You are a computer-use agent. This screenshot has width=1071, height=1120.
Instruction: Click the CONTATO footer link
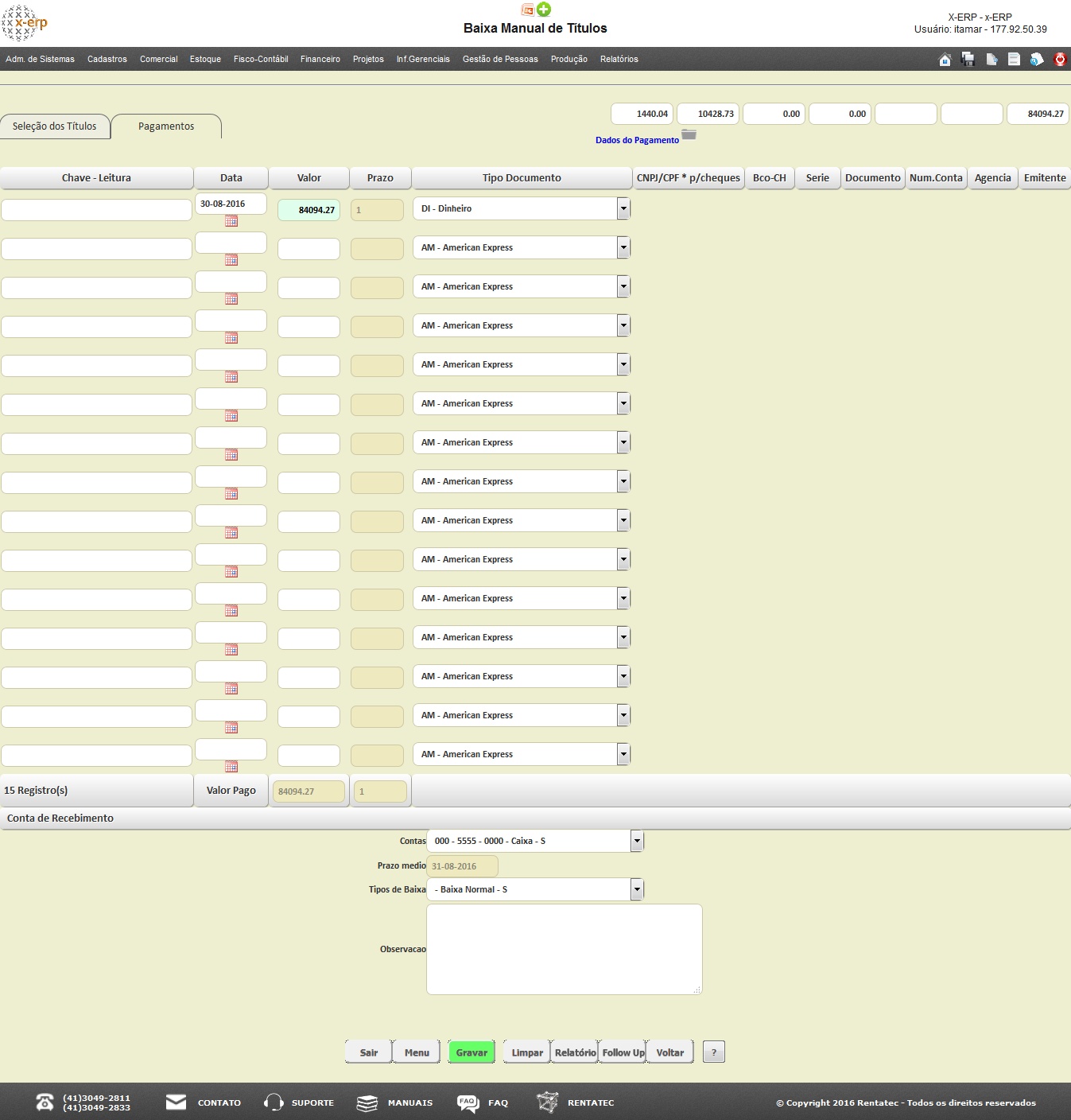point(219,1102)
